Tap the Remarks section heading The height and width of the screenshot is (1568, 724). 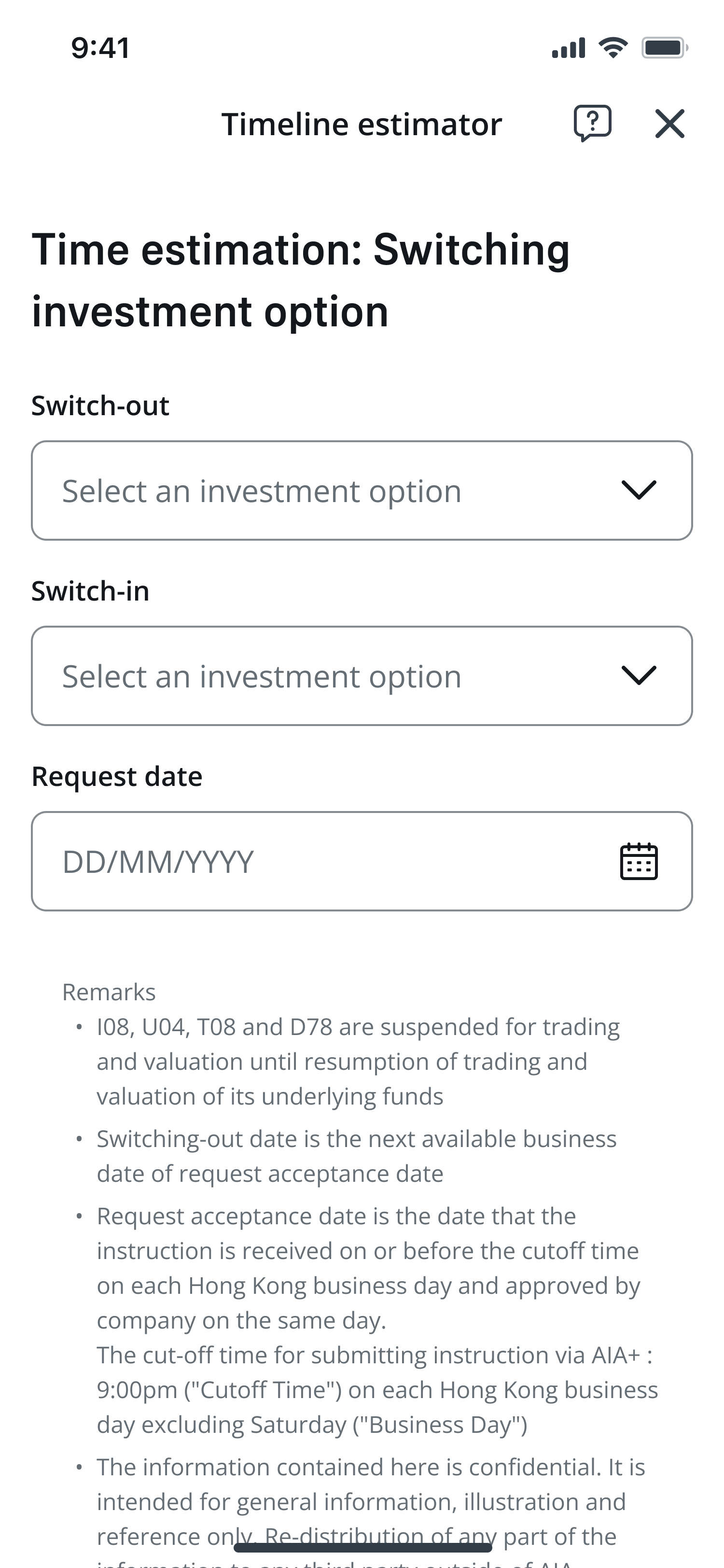click(x=109, y=992)
